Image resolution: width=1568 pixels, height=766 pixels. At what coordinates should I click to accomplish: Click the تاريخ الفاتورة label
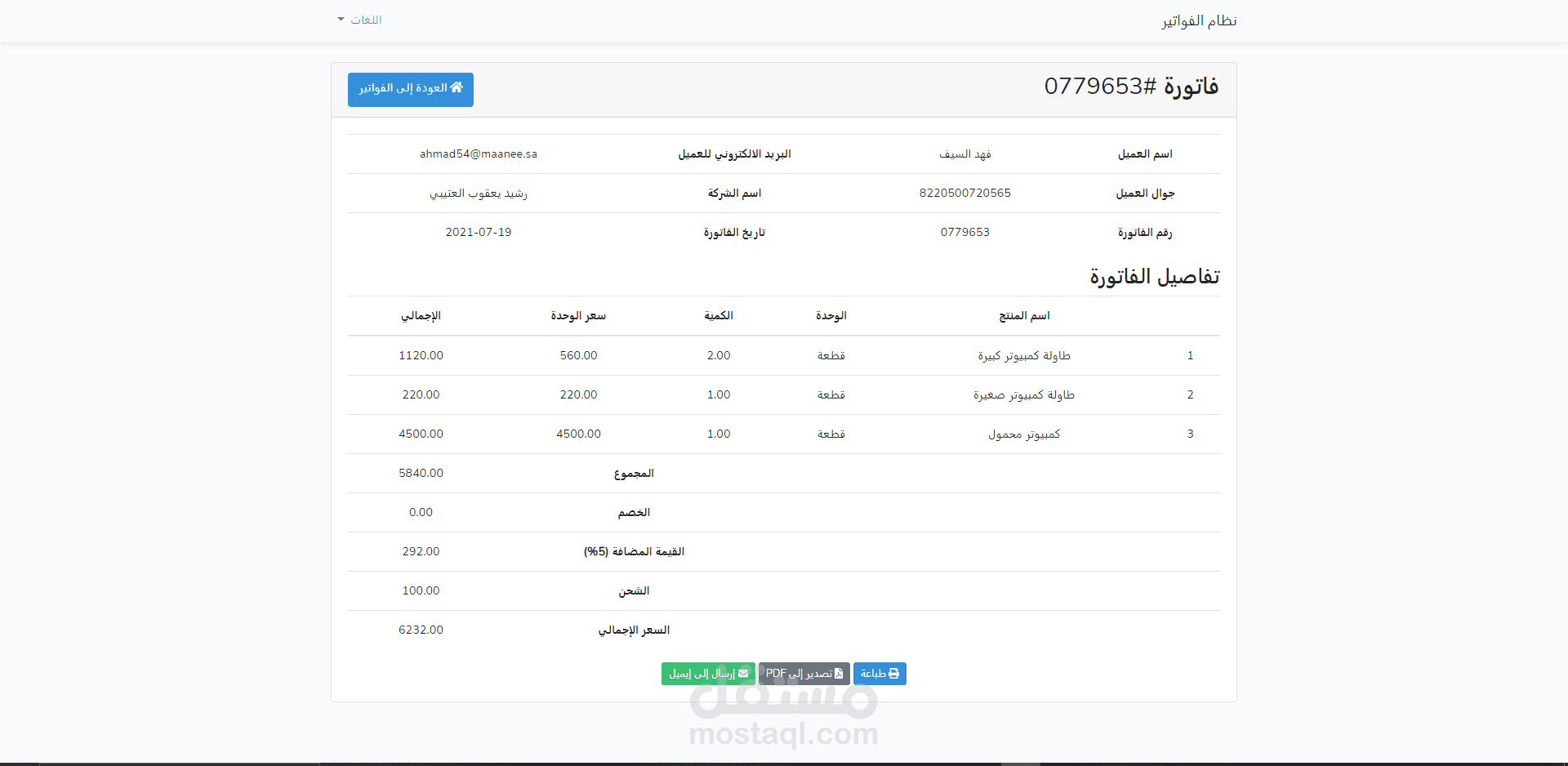(x=734, y=233)
